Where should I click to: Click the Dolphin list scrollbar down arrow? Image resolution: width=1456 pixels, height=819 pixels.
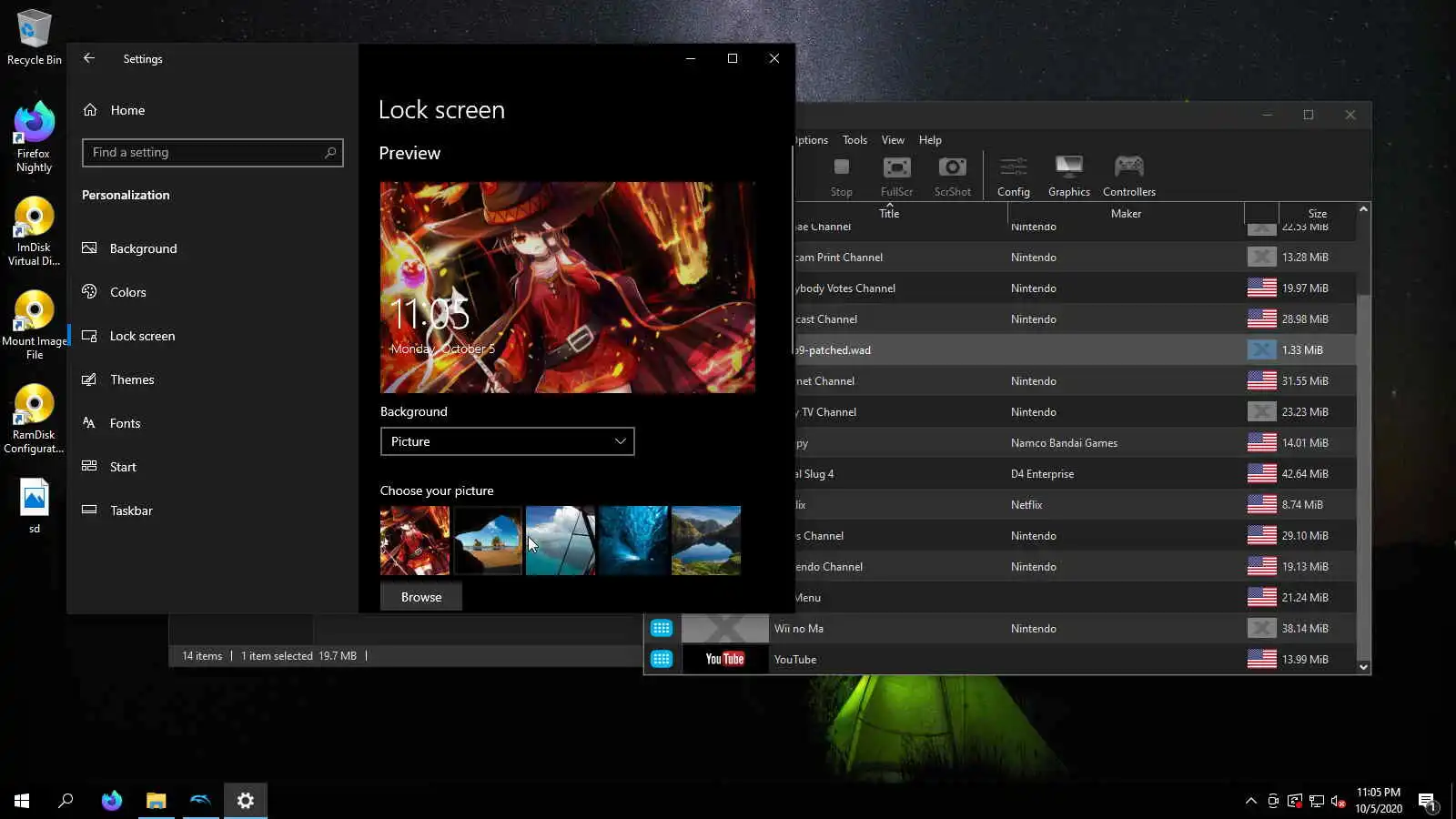pyautogui.click(x=1363, y=667)
